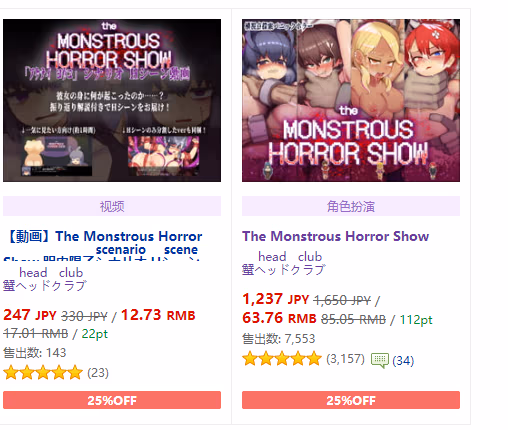Visit the 蟹ヘッドクラブ circle link under the game title
Viewport: 508px width, 430px height.
pyautogui.click(x=284, y=270)
